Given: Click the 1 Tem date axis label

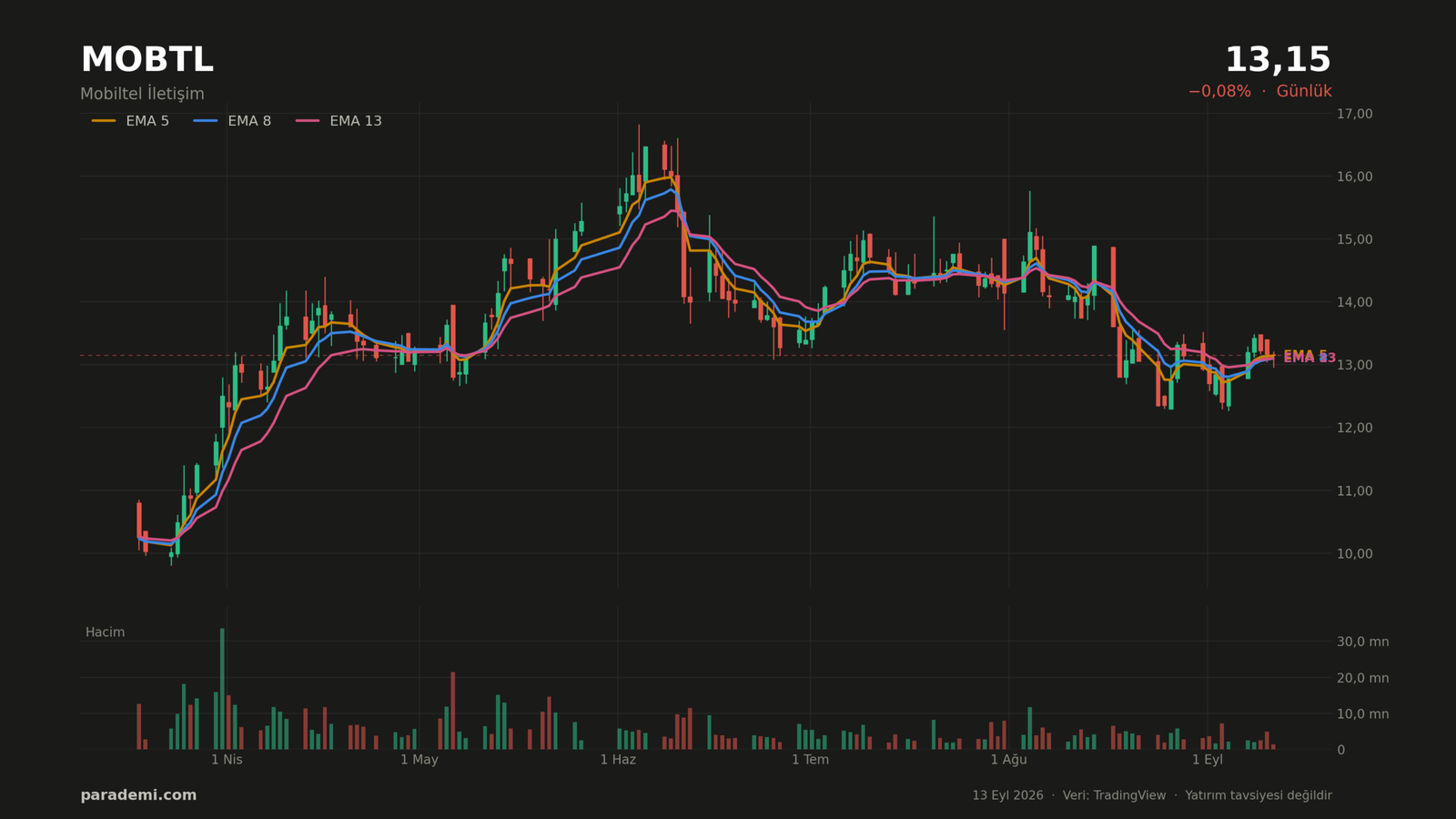Looking at the screenshot, I should point(810,760).
